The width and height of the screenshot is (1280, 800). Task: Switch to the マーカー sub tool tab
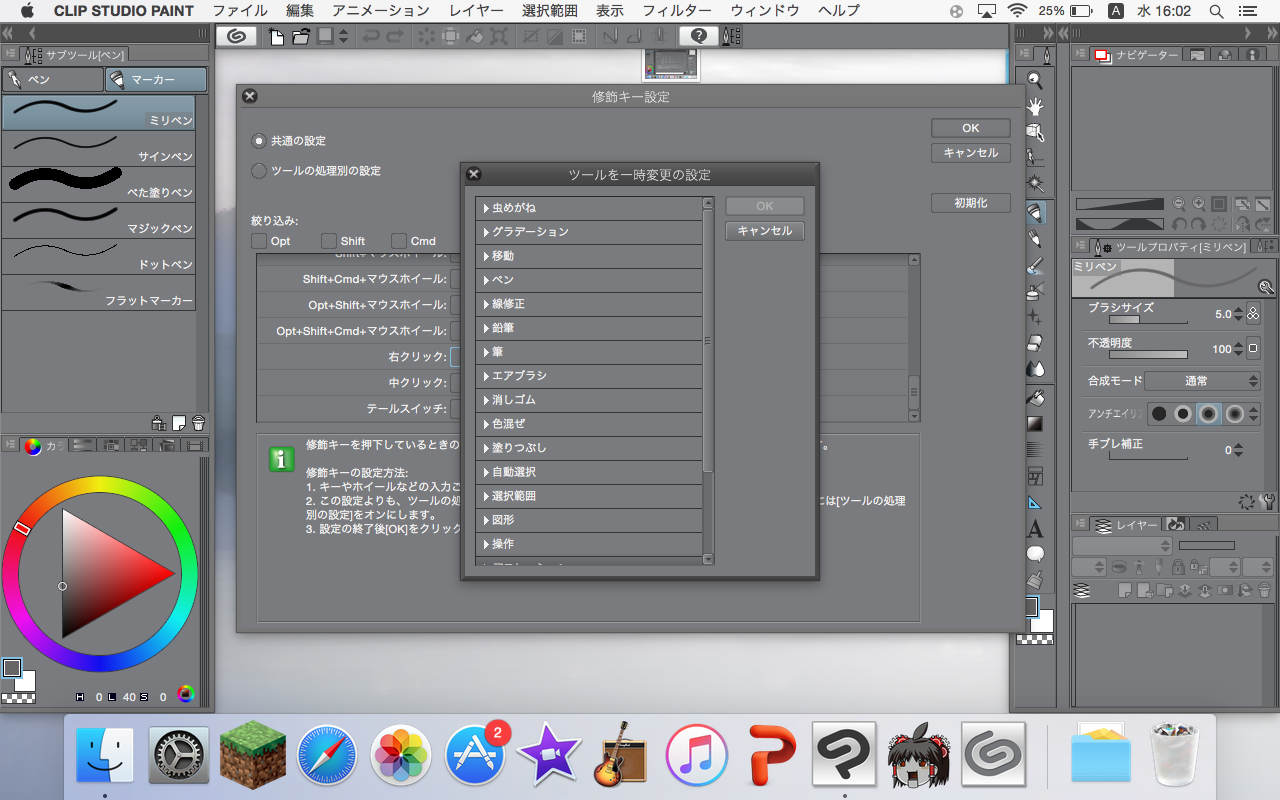click(156, 79)
